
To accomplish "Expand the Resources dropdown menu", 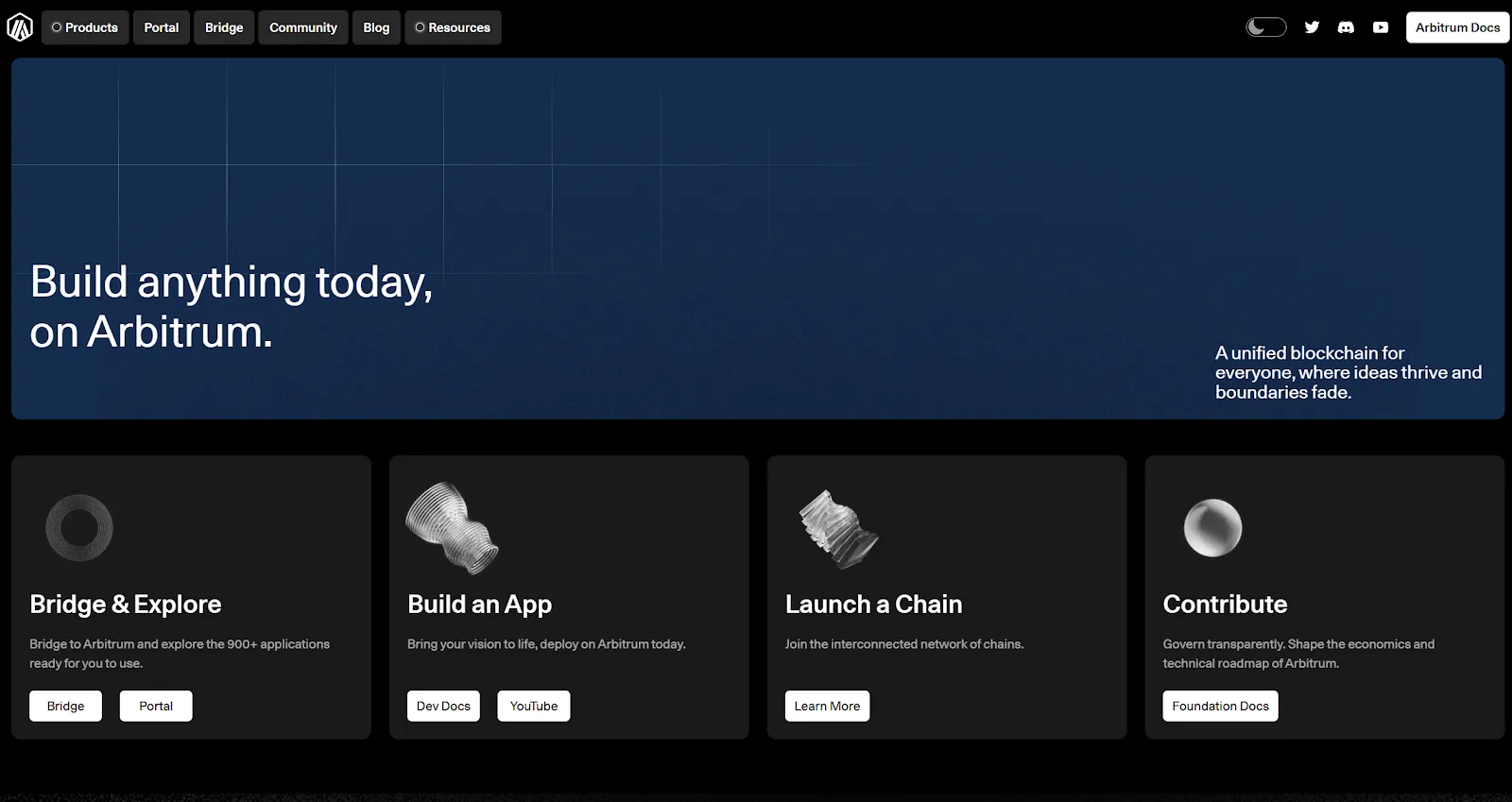I will click(453, 27).
